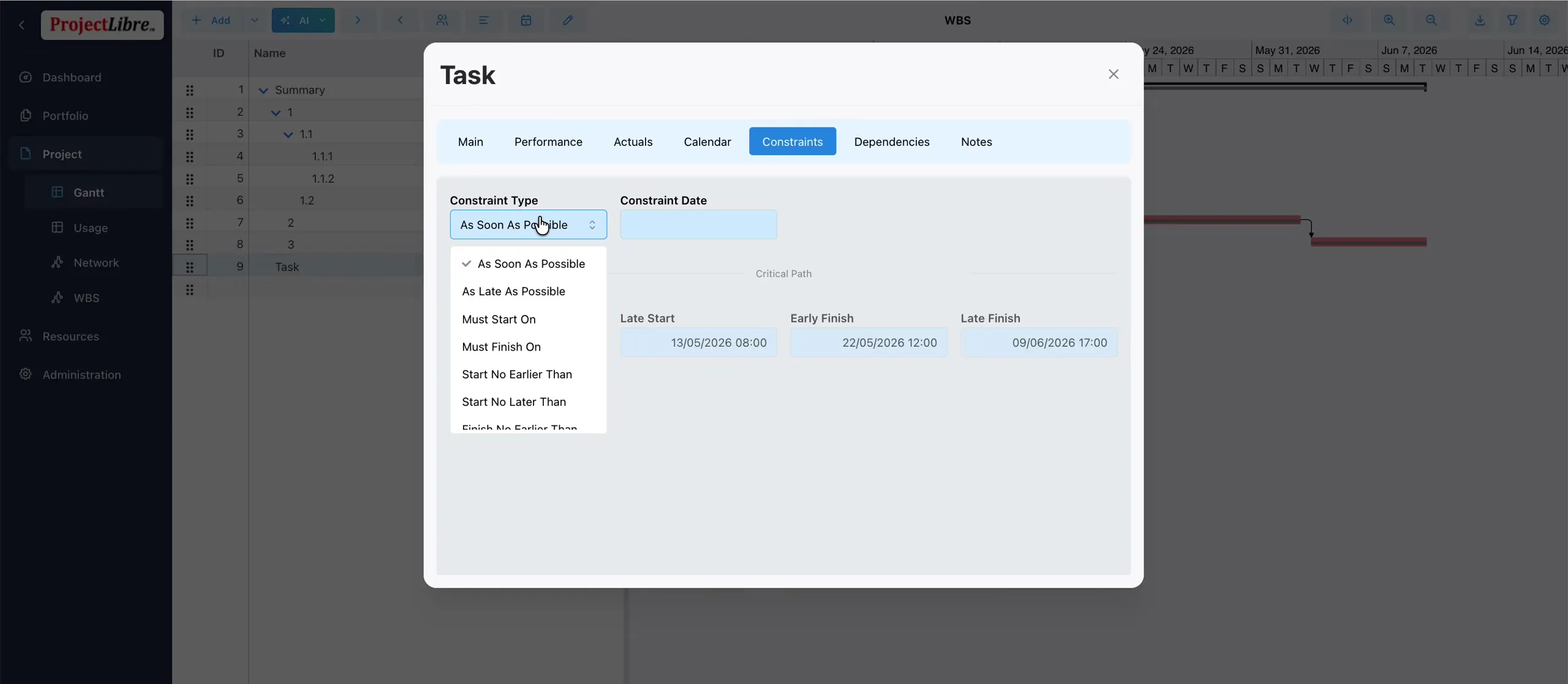This screenshot has height=684, width=1568.
Task: Click the assign resources people icon
Action: (442, 20)
